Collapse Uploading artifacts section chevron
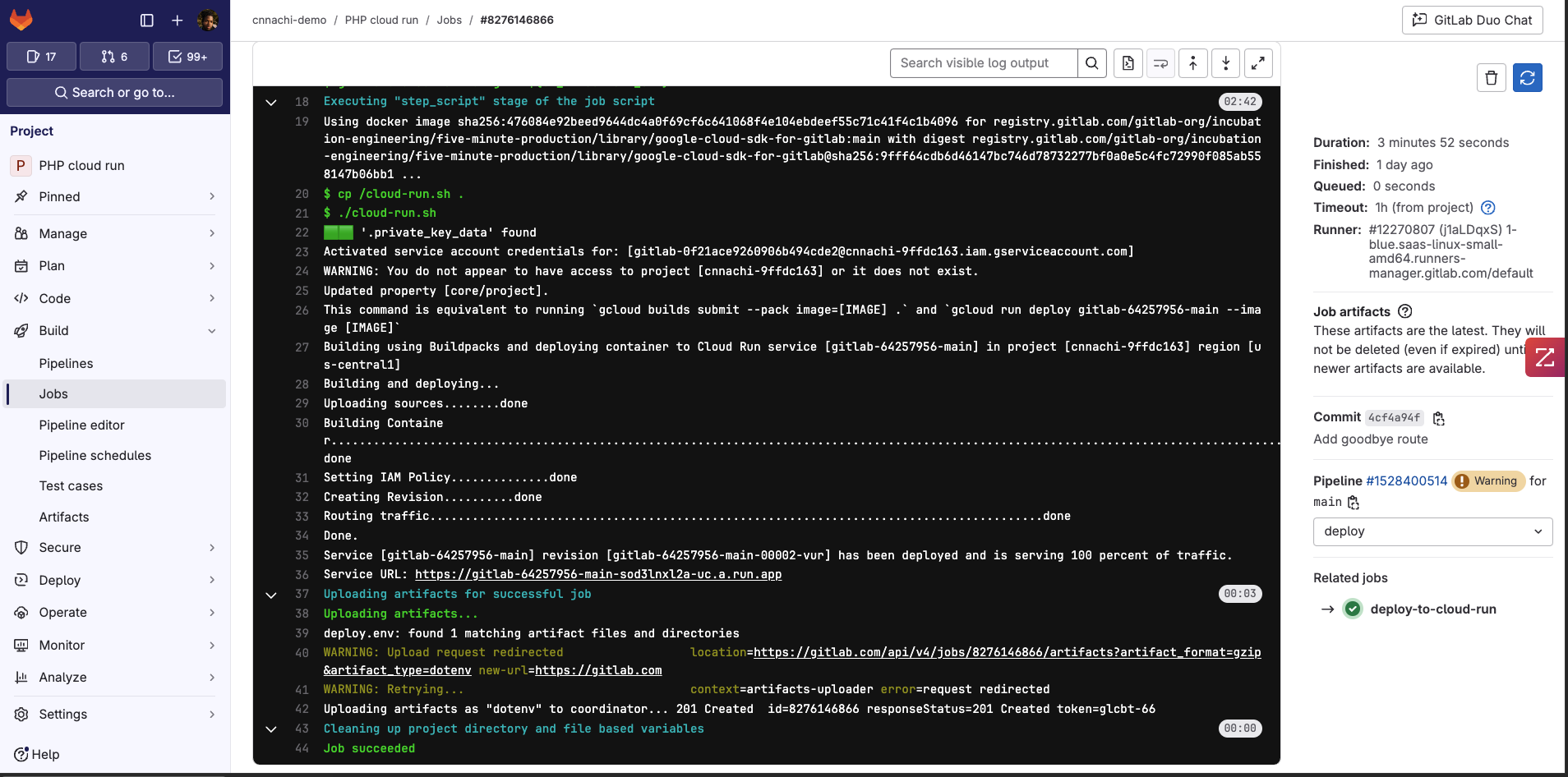1568x777 pixels. click(x=271, y=595)
